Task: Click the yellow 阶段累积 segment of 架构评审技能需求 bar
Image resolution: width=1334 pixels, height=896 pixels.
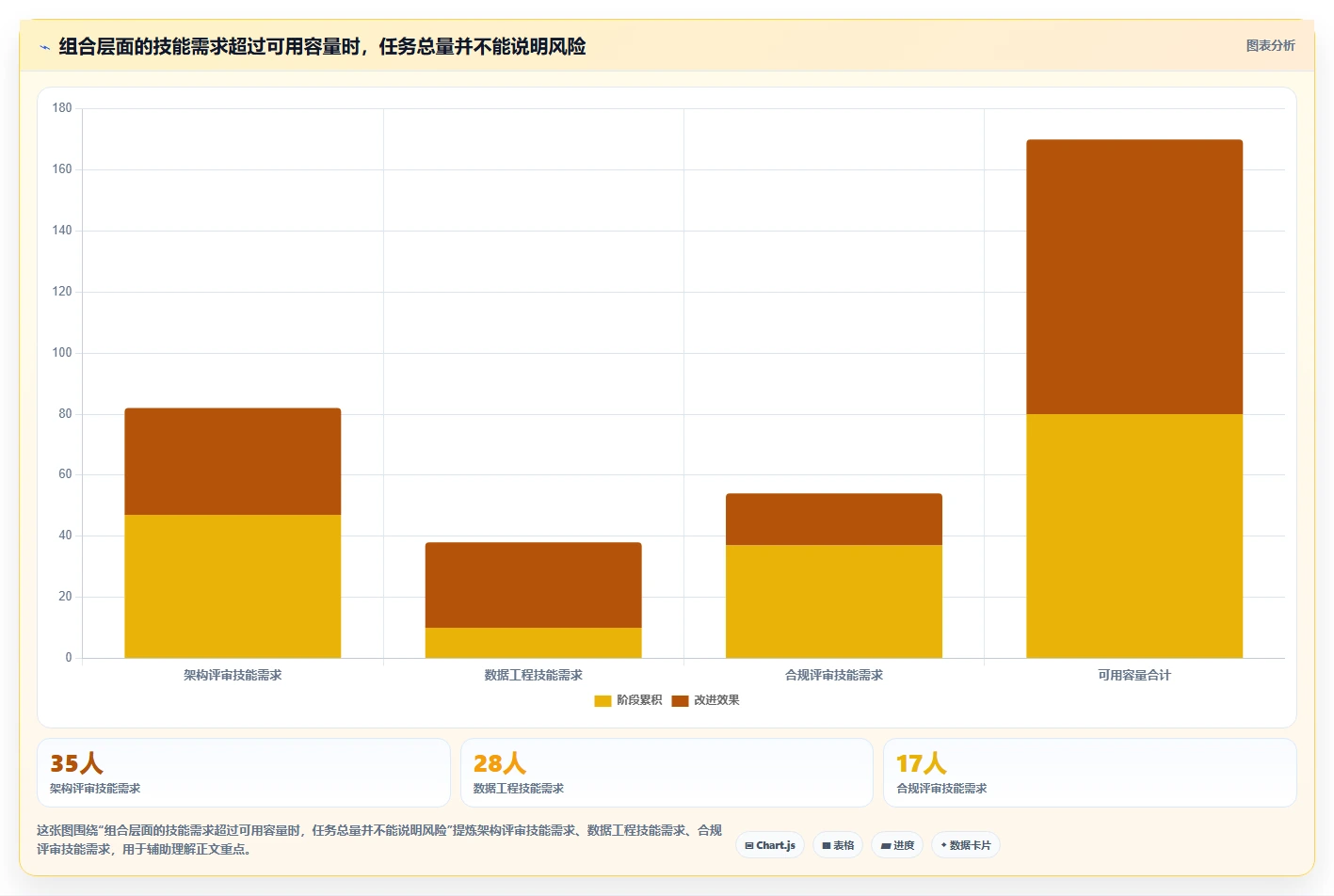Action: [233, 586]
